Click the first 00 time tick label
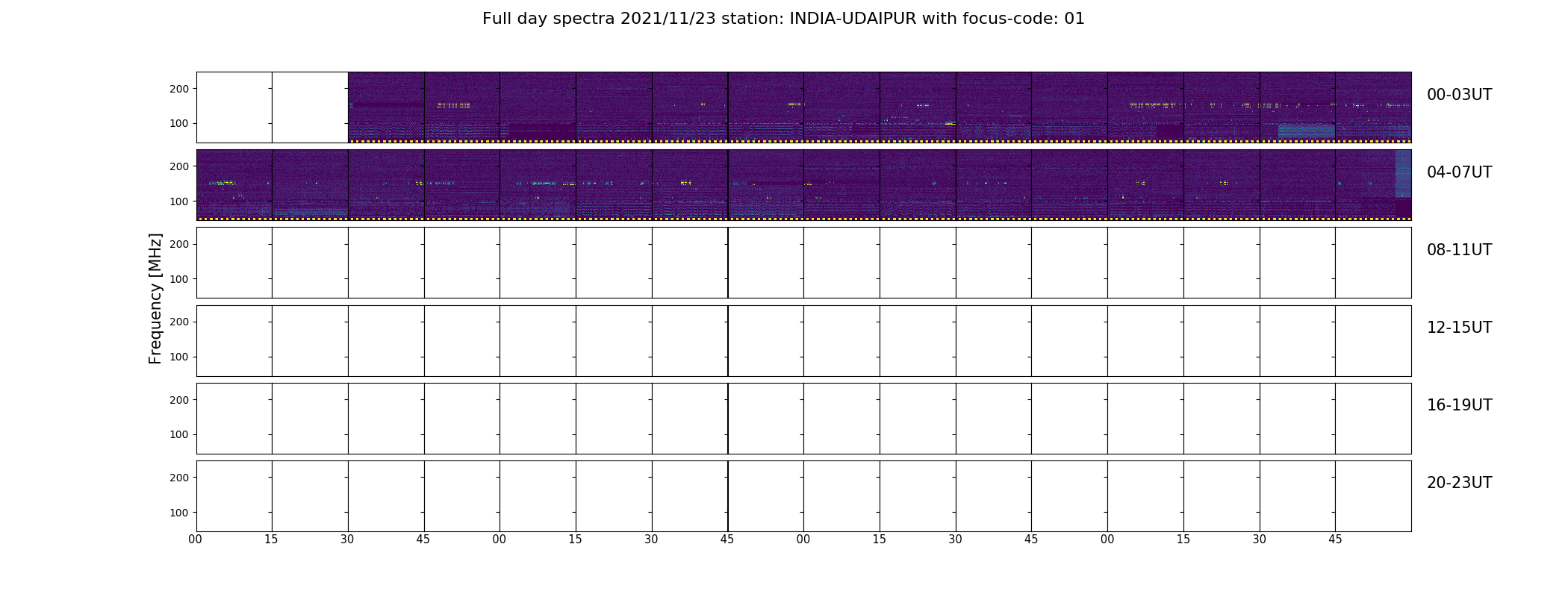 point(196,540)
